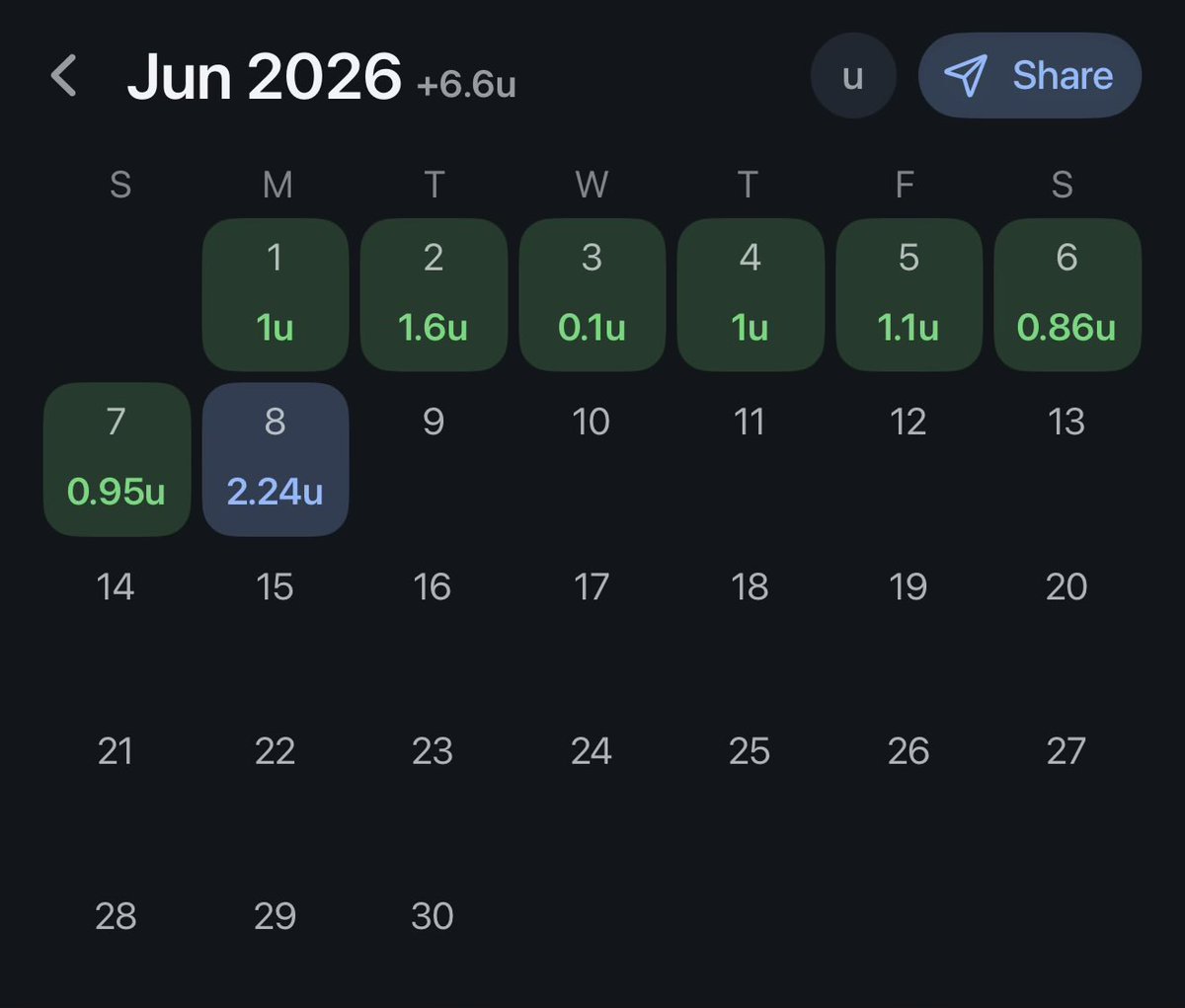The image size is (1185, 1008).
Task: Tap day 30 at calendar end
Action: tap(434, 917)
